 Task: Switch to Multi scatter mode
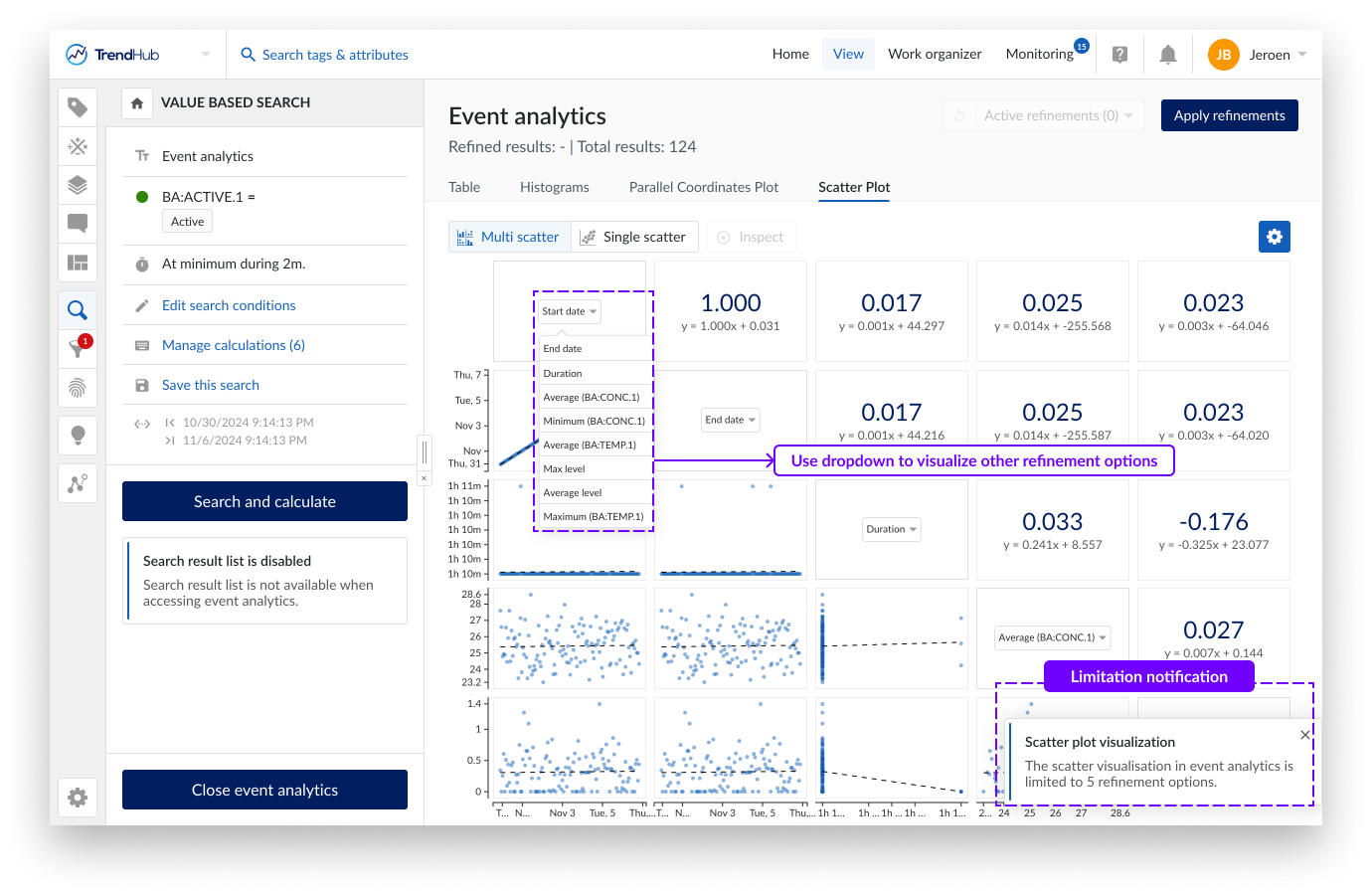pyautogui.click(x=509, y=237)
